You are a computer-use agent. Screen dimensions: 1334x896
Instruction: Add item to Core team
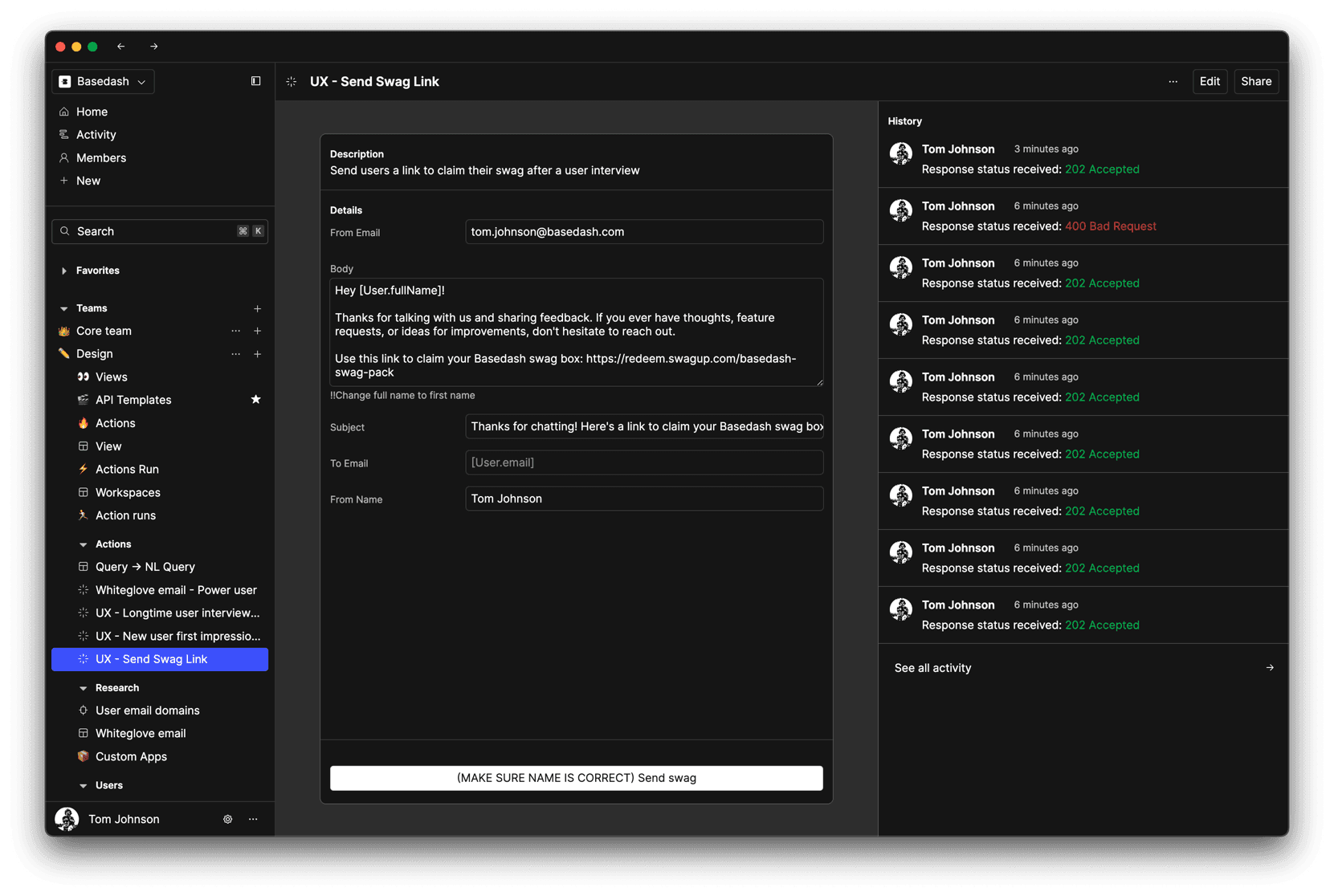click(x=258, y=331)
